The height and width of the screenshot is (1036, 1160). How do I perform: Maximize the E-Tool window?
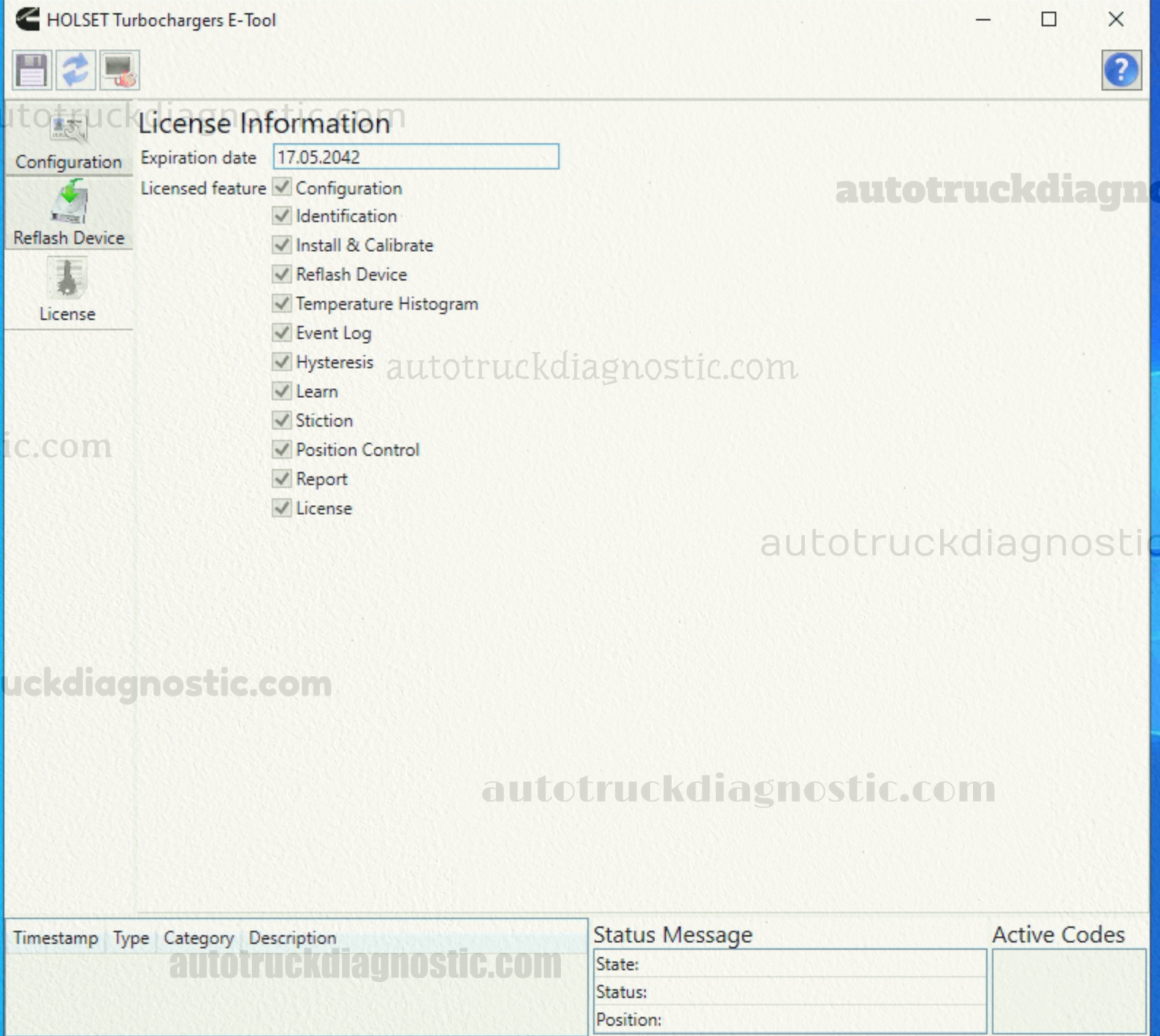(1048, 19)
